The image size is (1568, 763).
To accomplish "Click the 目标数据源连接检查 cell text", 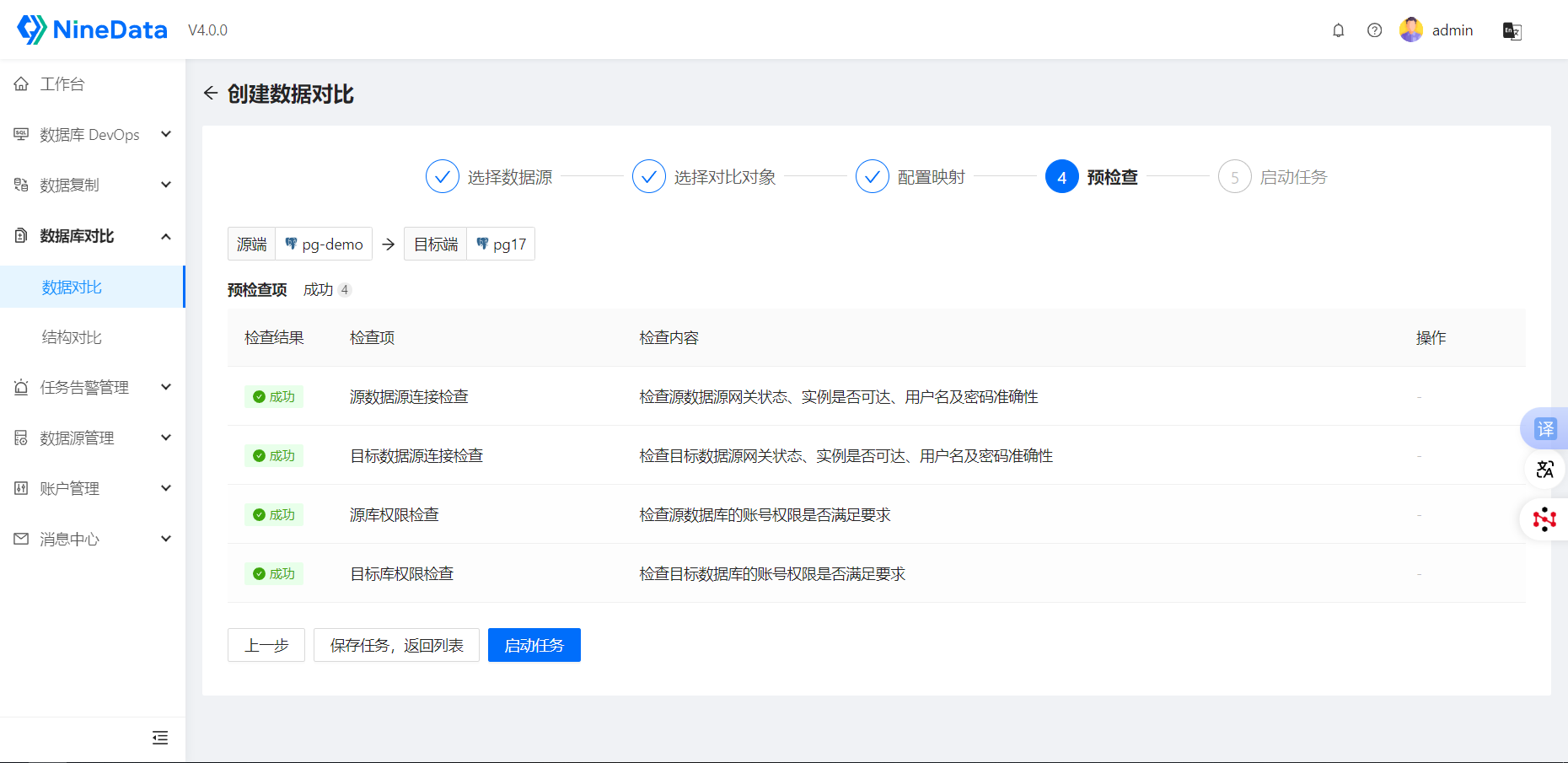I will [x=416, y=455].
